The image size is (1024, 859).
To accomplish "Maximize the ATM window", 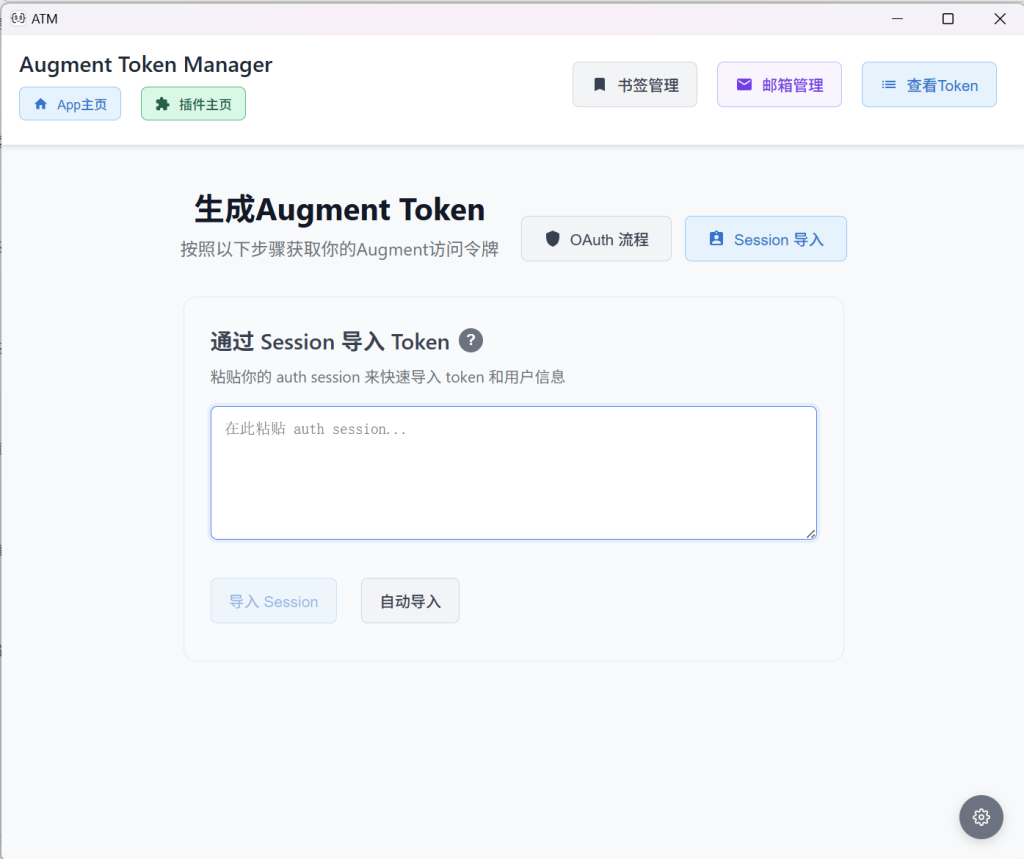I will (948, 18).
